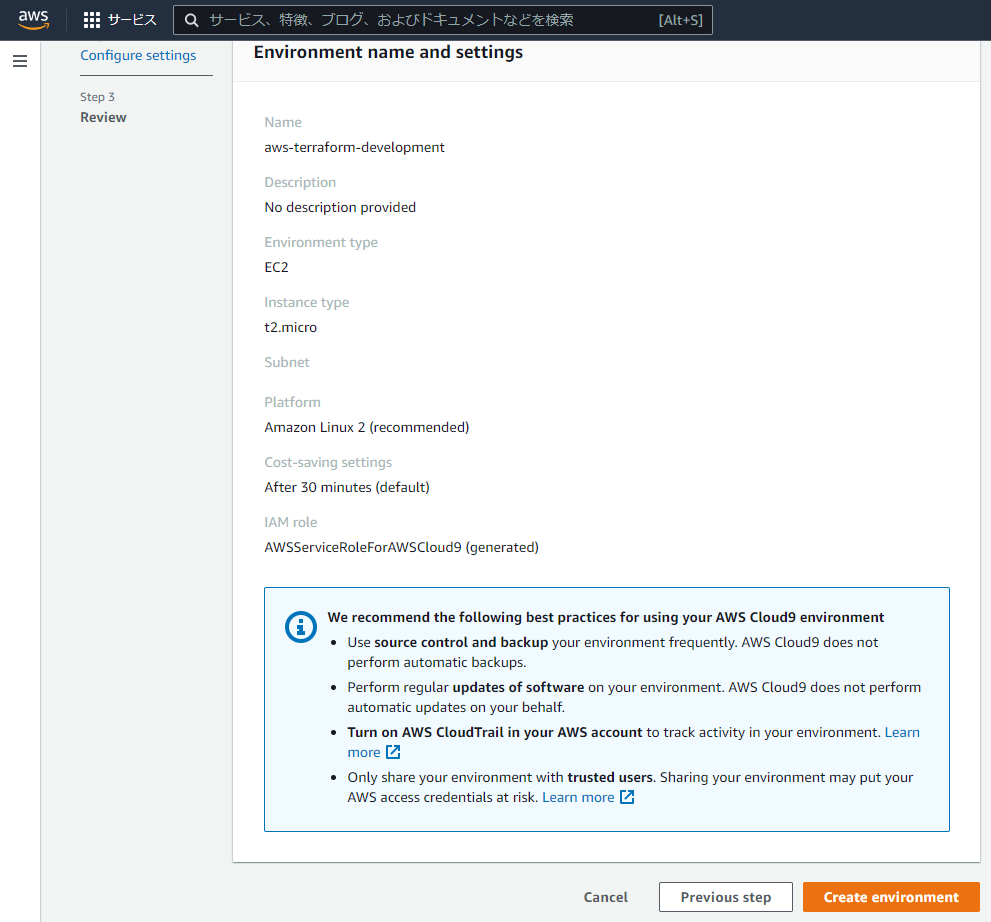Click the Platform label
991x922 pixels.
293,403
